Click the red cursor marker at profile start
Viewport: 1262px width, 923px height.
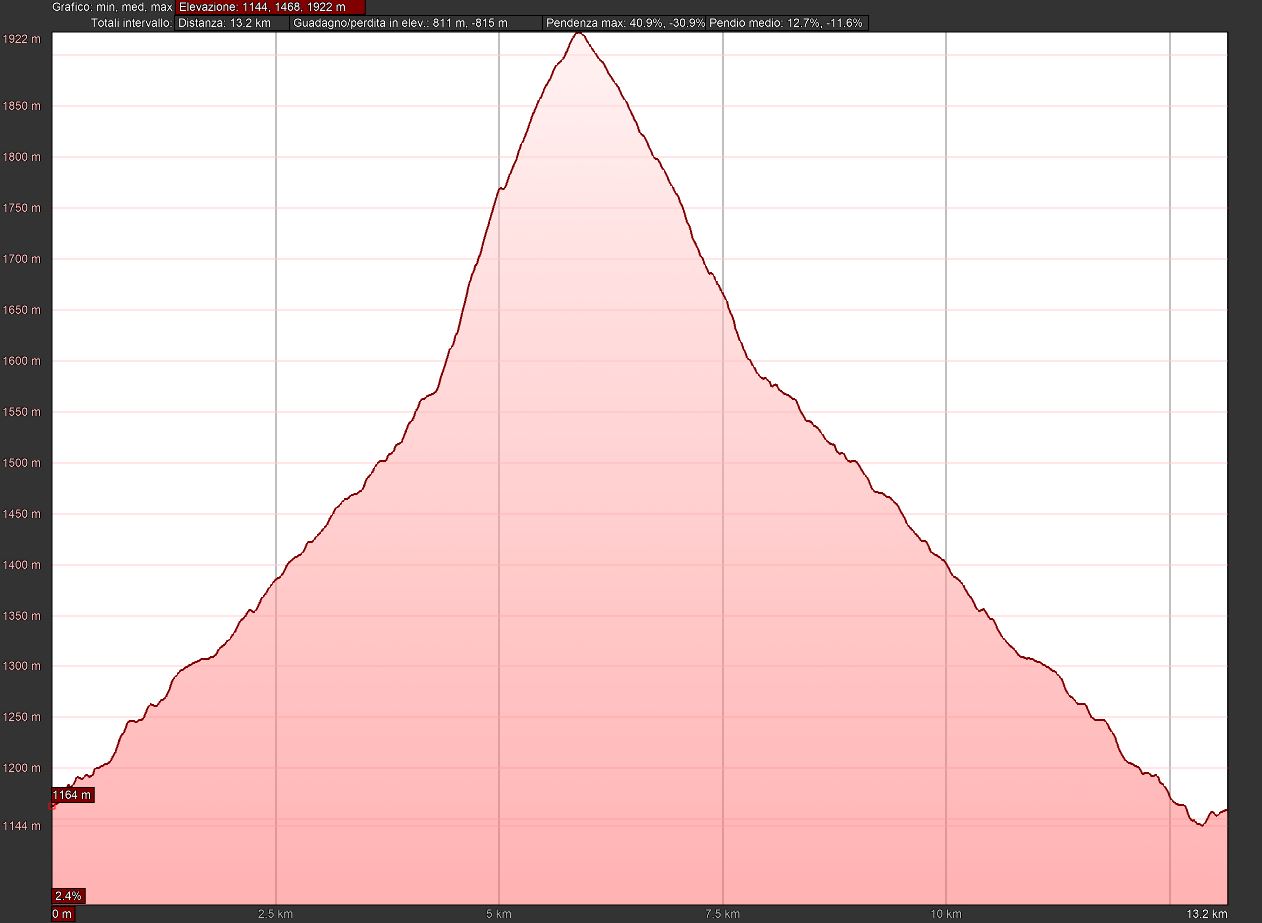[x=53, y=804]
